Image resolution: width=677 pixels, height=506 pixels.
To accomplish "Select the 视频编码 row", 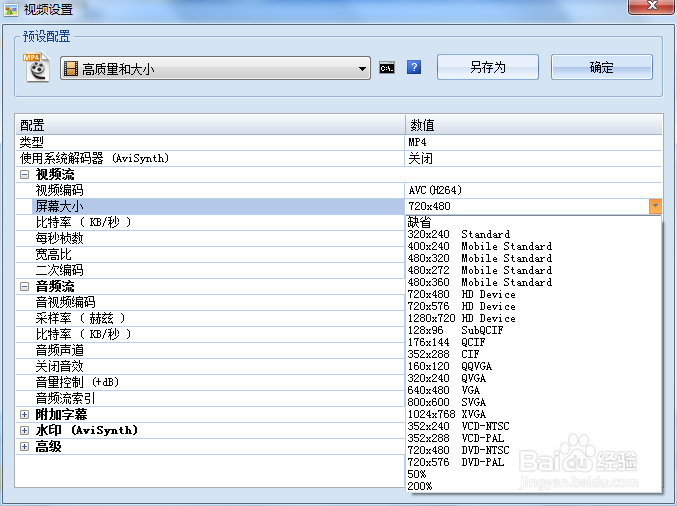I will coord(210,190).
